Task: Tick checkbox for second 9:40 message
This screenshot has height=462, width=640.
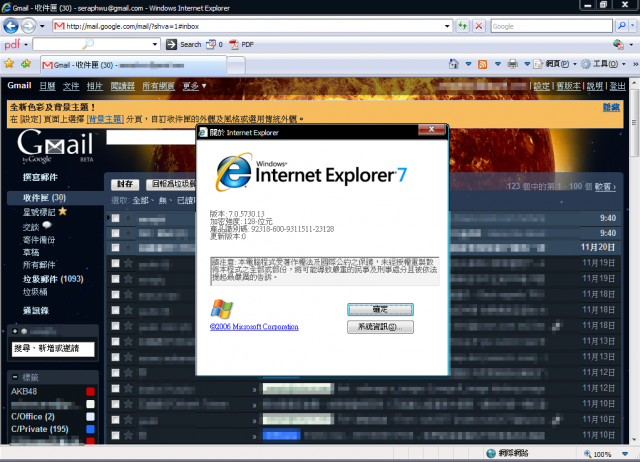Action: [x=116, y=233]
